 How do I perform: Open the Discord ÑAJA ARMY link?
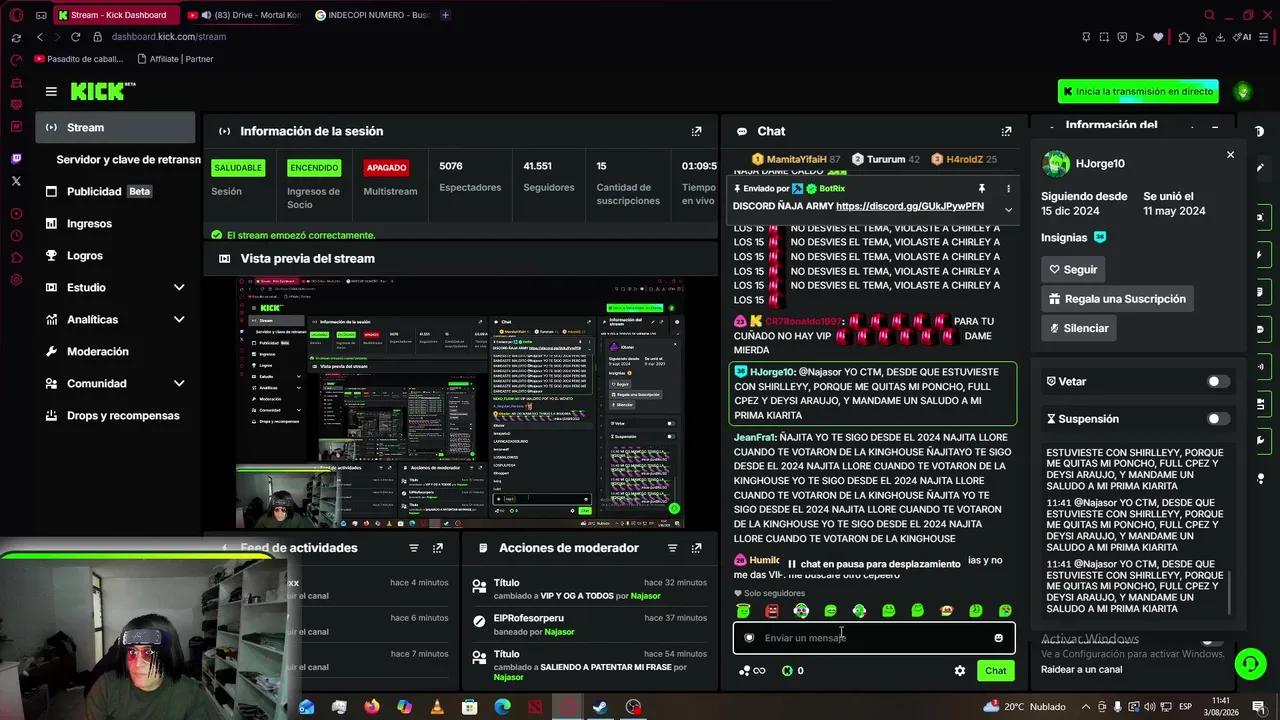tap(910, 206)
